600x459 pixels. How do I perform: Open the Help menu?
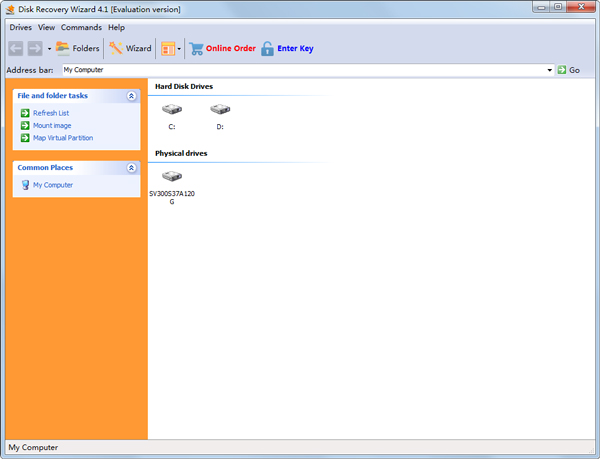click(116, 28)
